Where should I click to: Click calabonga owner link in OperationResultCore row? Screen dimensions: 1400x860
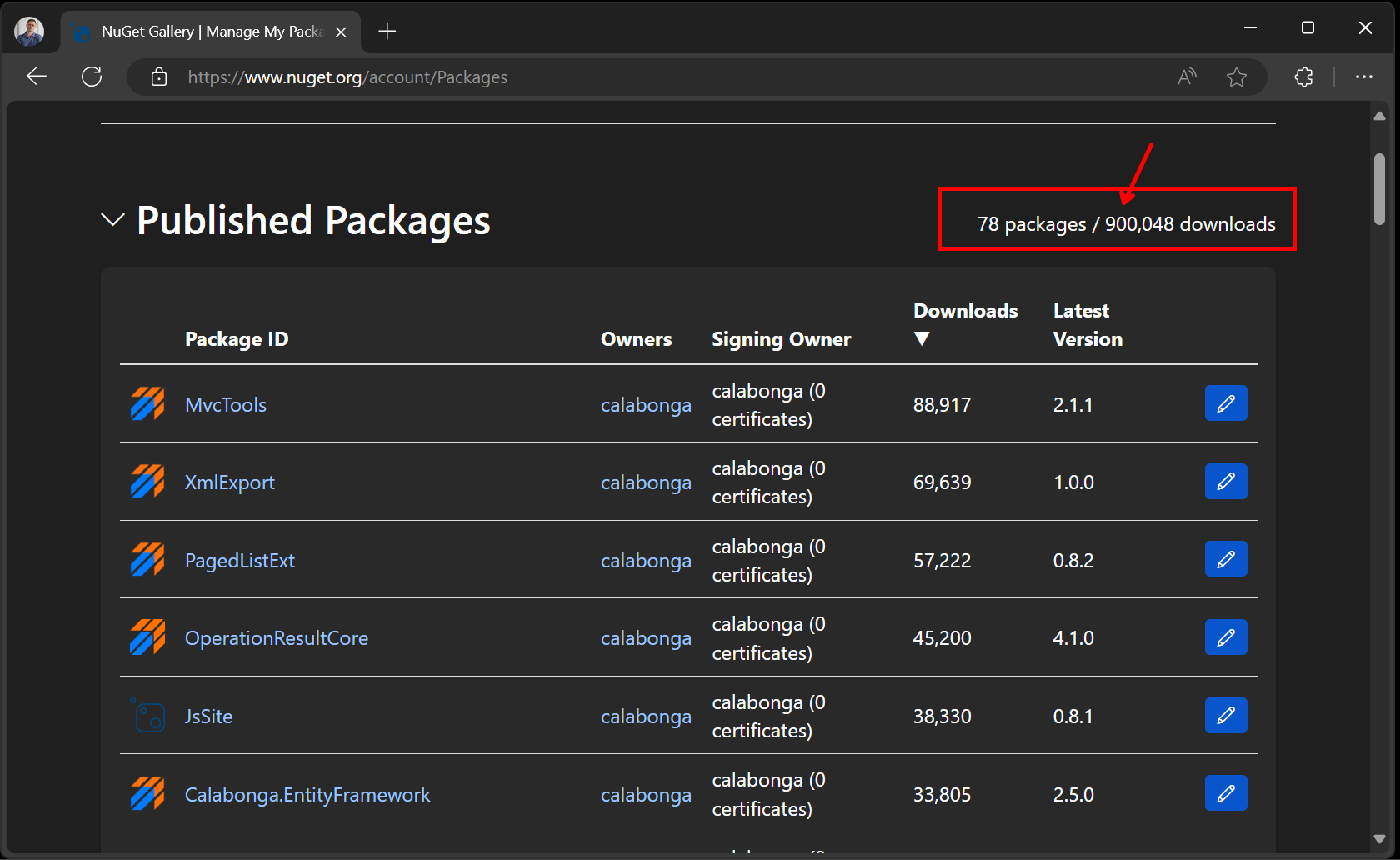click(x=646, y=638)
